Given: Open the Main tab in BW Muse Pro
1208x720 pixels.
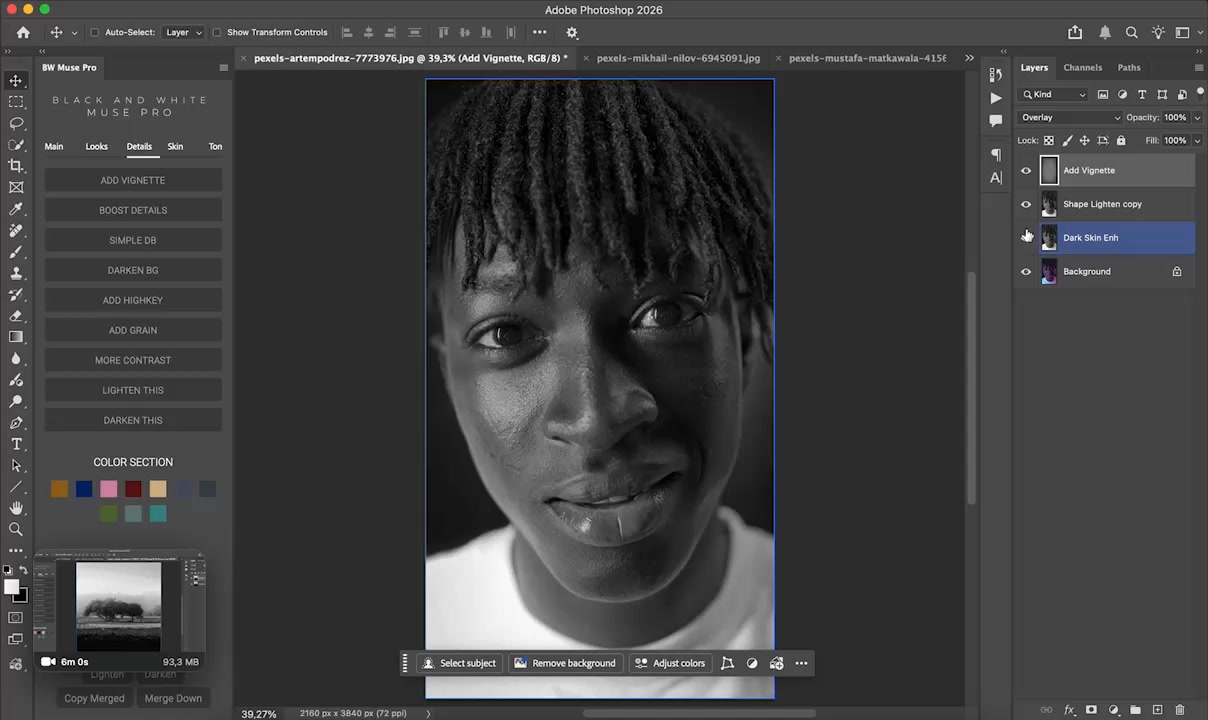Looking at the screenshot, I should 54,147.
